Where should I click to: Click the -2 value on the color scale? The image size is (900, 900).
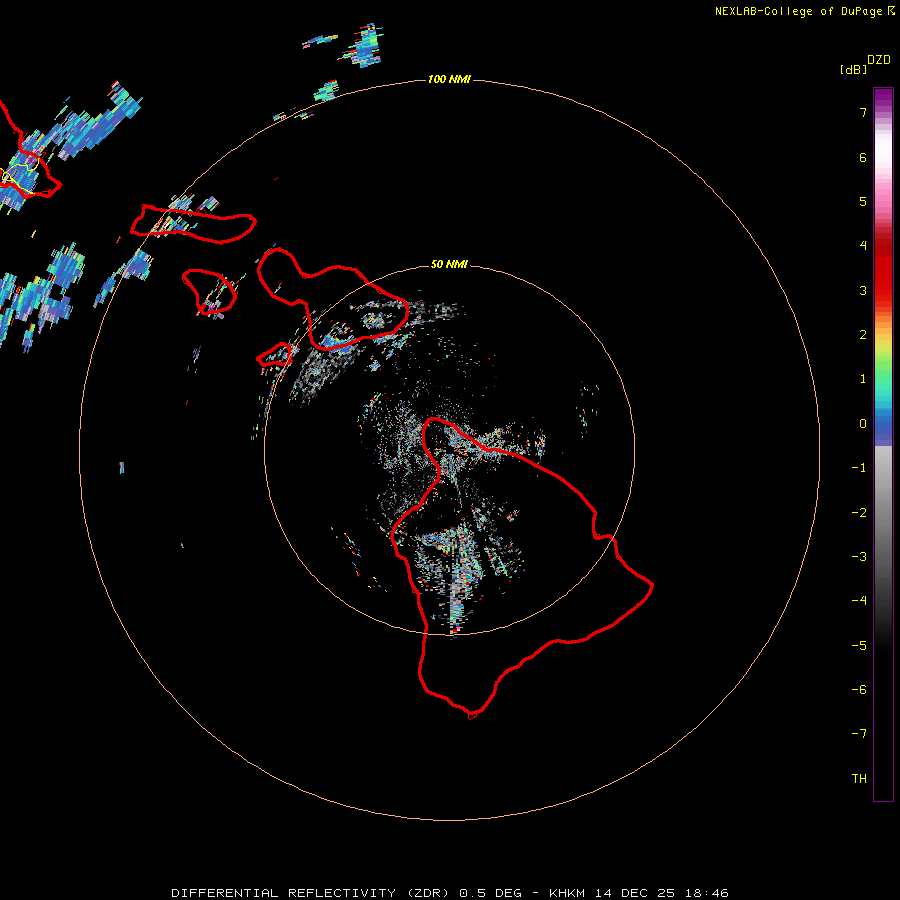tap(859, 513)
